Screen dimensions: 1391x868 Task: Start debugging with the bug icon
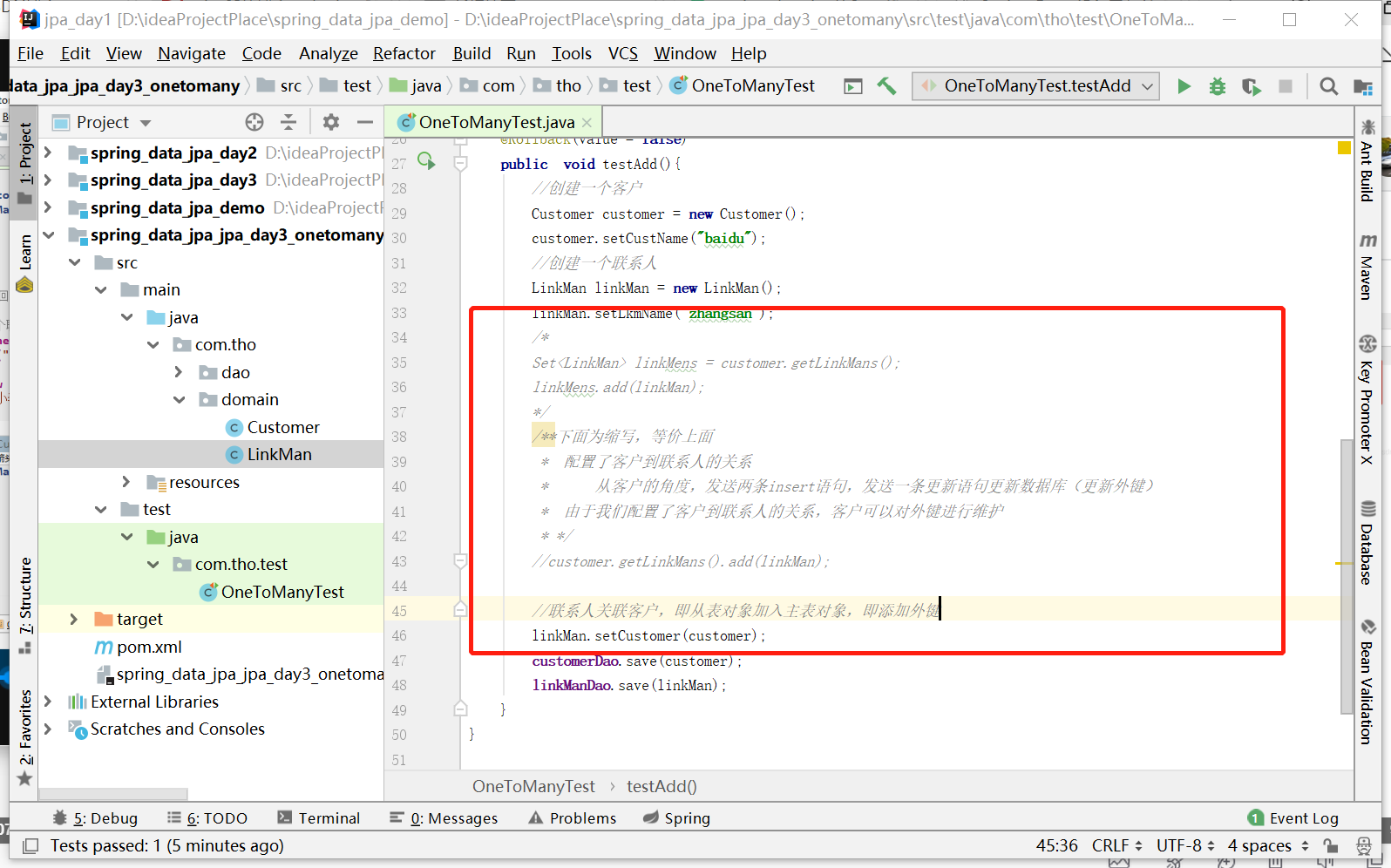(x=1218, y=86)
